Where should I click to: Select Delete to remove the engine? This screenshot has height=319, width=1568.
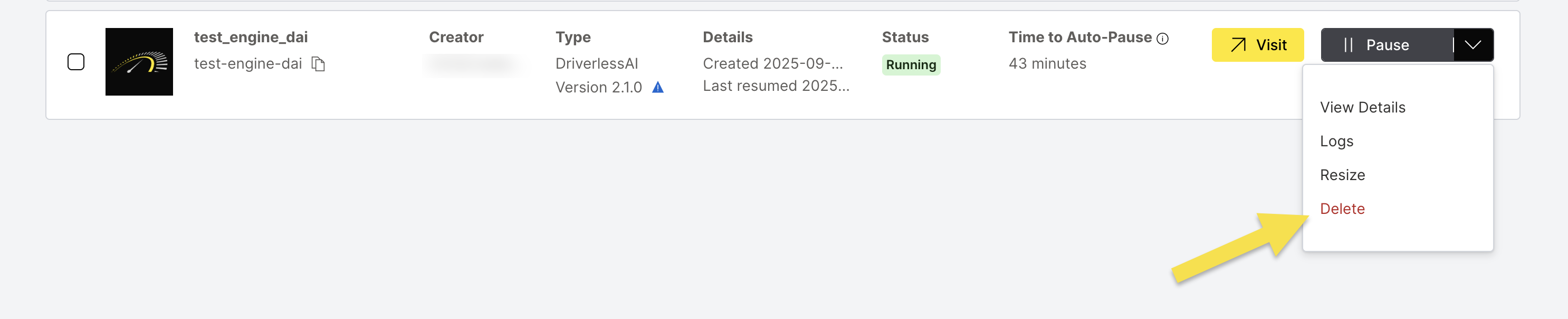tap(1343, 208)
